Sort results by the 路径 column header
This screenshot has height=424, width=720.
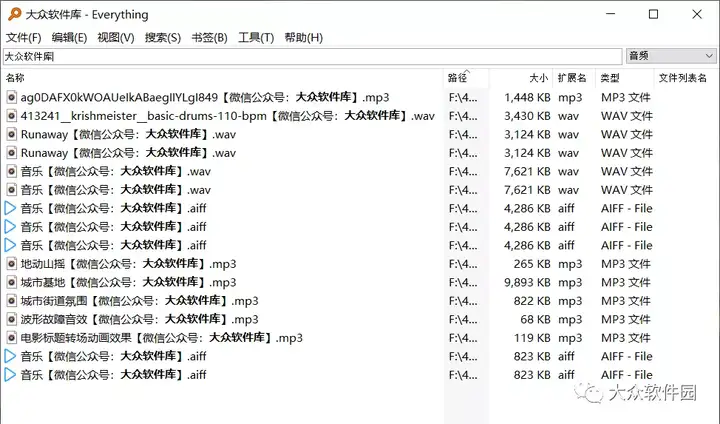click(467, 78)
